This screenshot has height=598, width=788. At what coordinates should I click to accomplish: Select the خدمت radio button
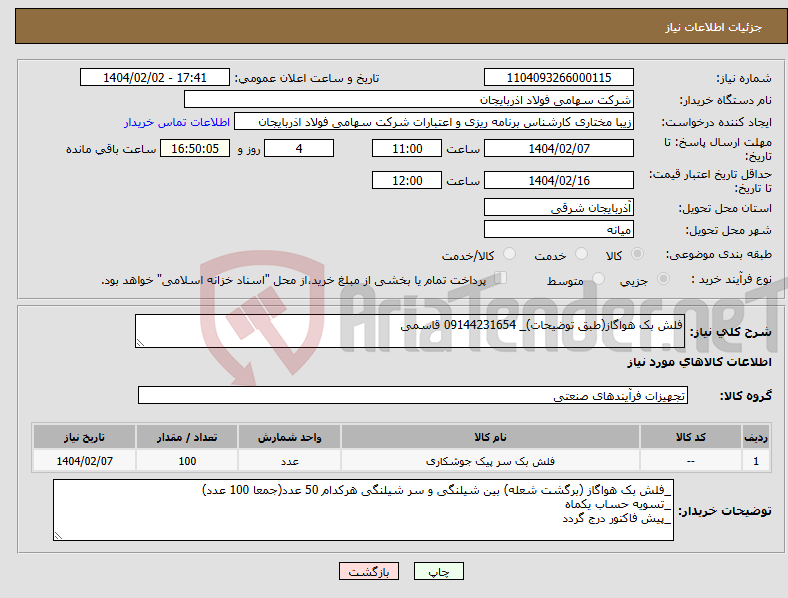581,254
